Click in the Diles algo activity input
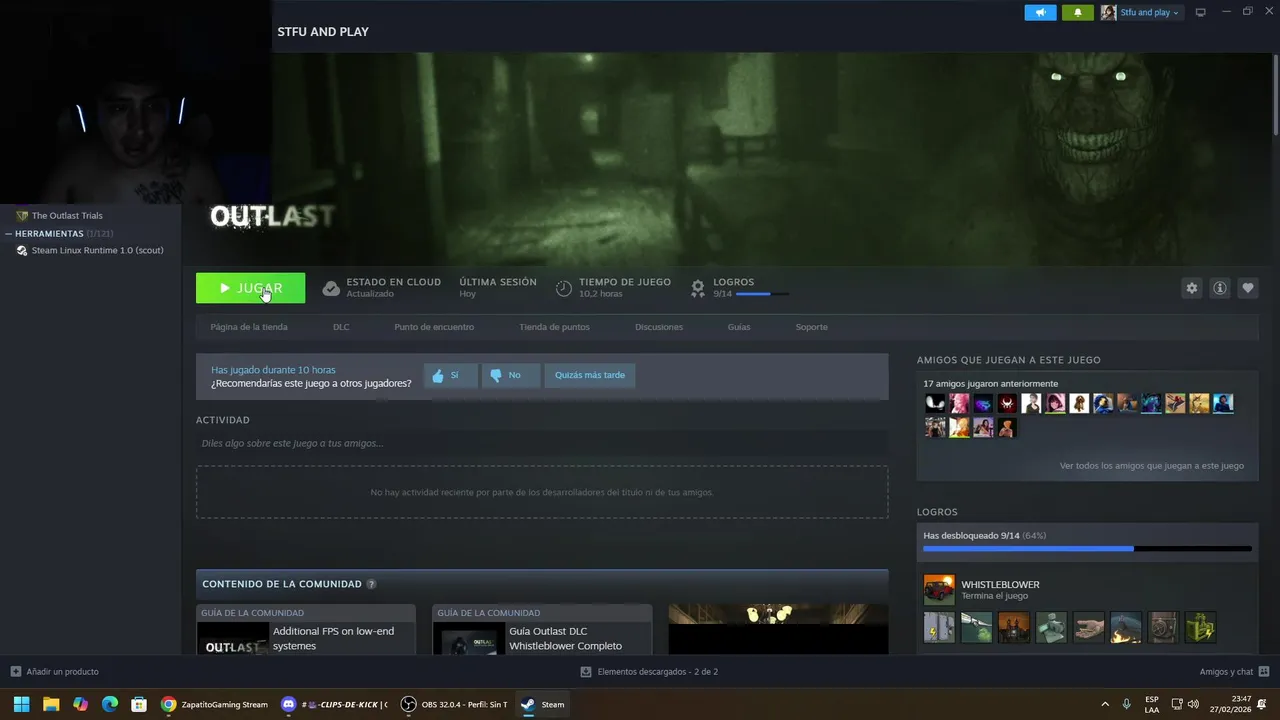Viewport: 1280px width, 720px height. 542,443
